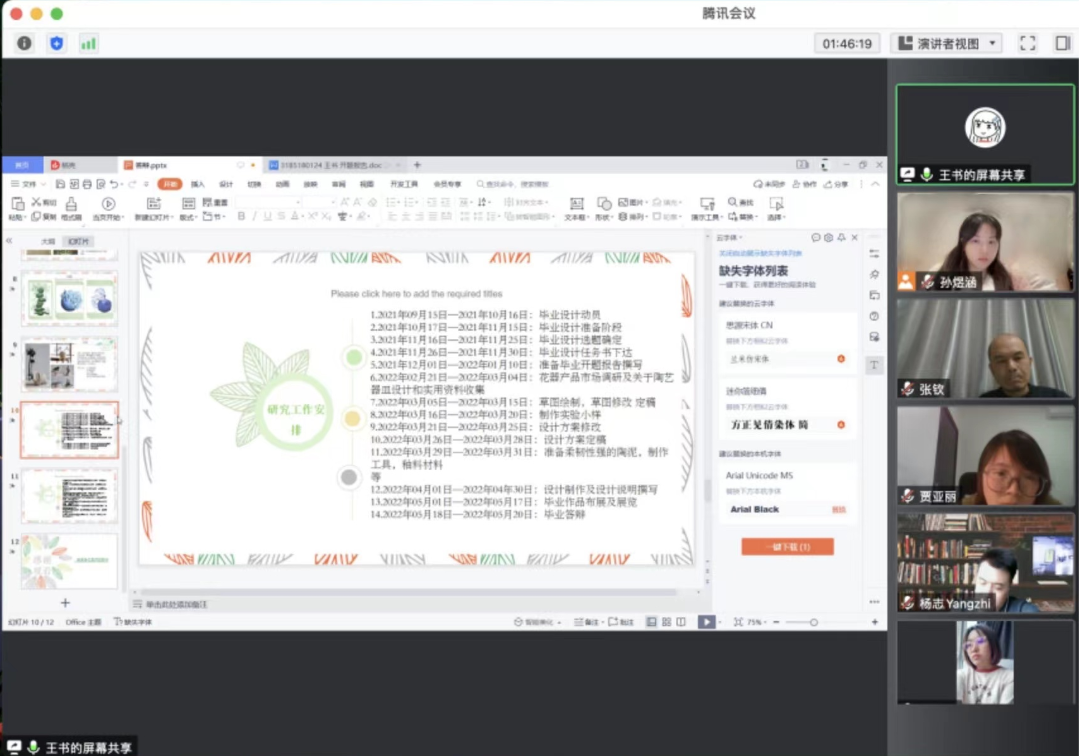
Task: Toggle the participant video sidebar panel
Action: pos(1062,43)
